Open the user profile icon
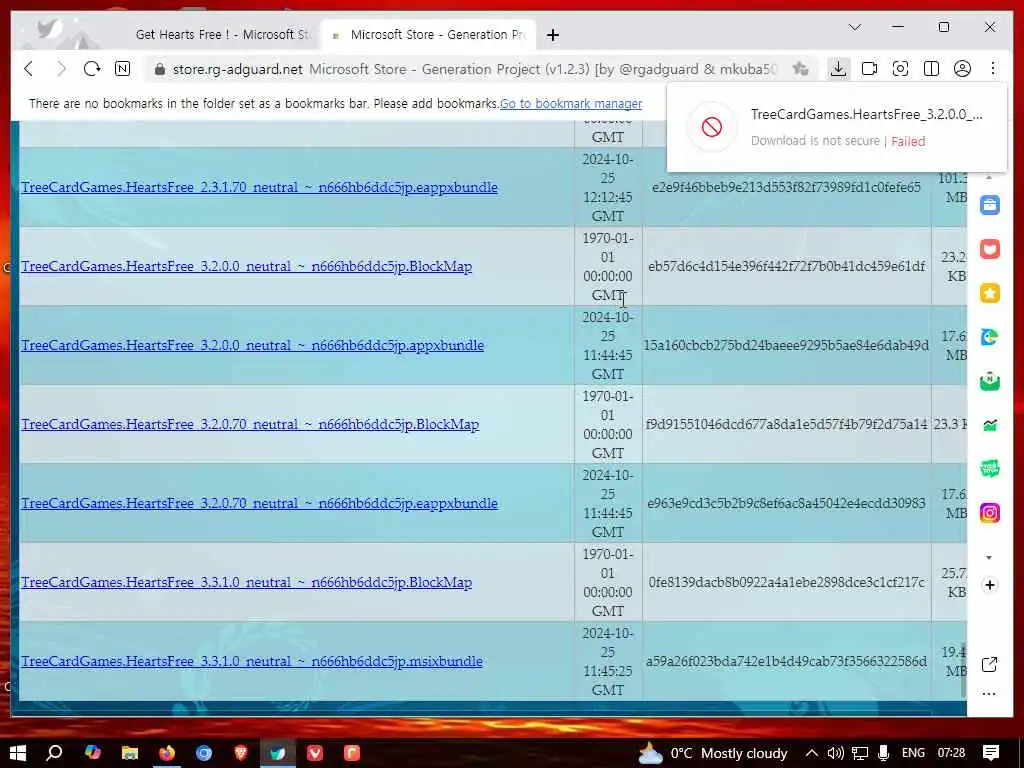This screenshot has height=768, width=1024. pos(962,69)
